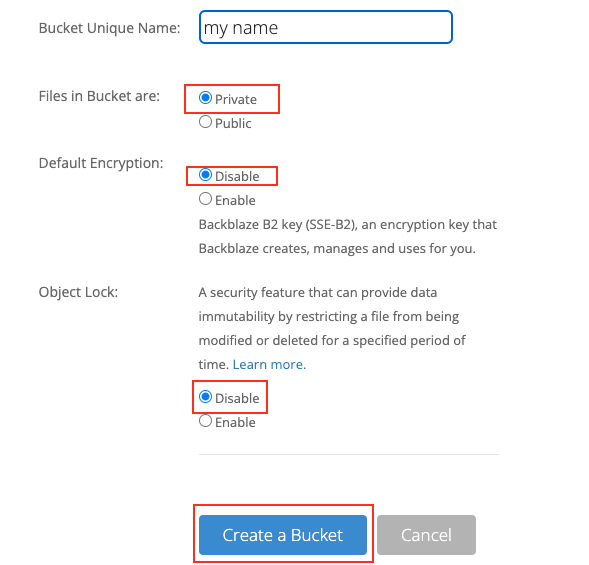589x565 pixels.
Task: Select Disable under Object Lock
Action: point(205,397)
